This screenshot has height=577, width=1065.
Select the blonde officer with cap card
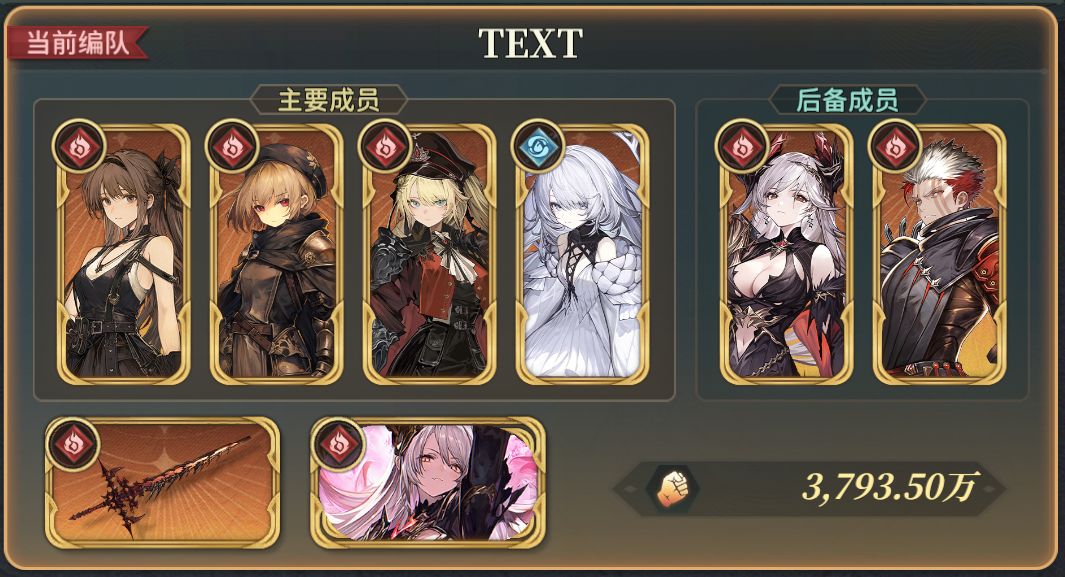coord(429,255)
